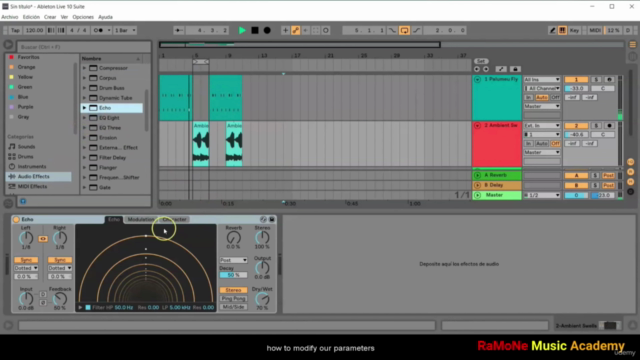Viewport: 640px width, 360px height.
Task: Toggle the Echo device activator
Action: (16, 220)
